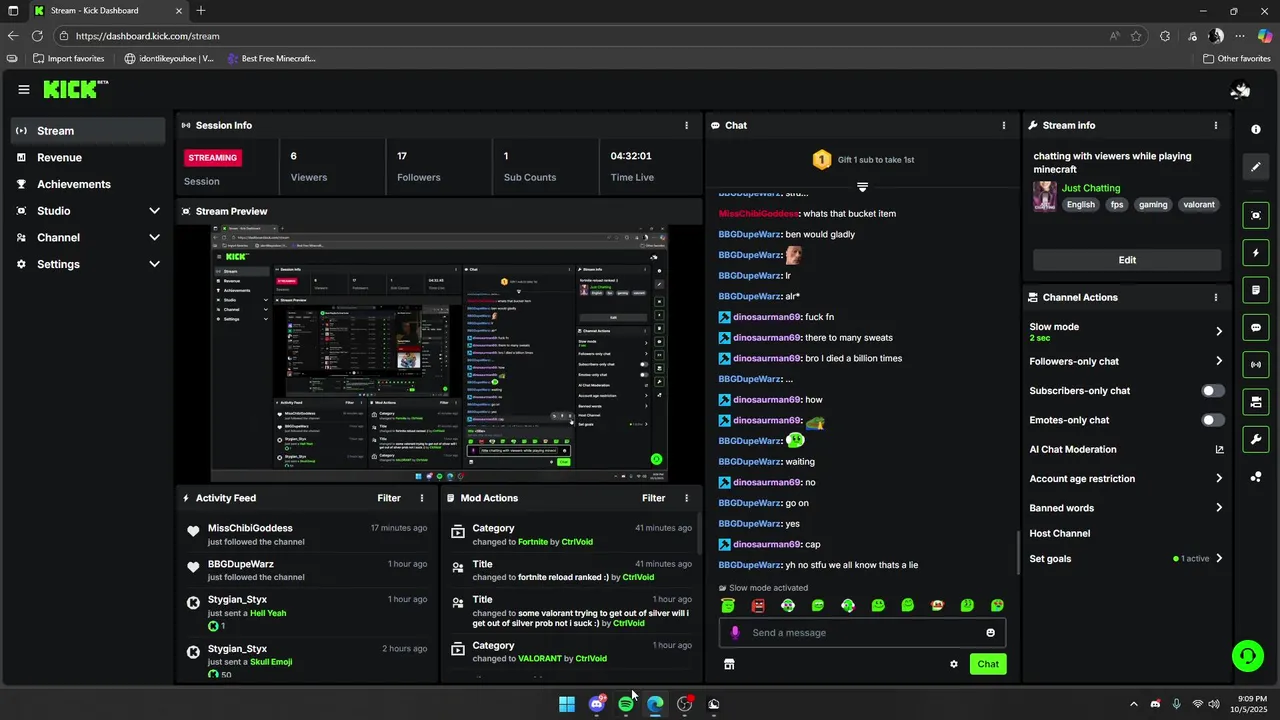This screenshot has height=720, width=1280.
Task: Toggle the channel actions icon in right toolbar
Action: click(1256, 402)
